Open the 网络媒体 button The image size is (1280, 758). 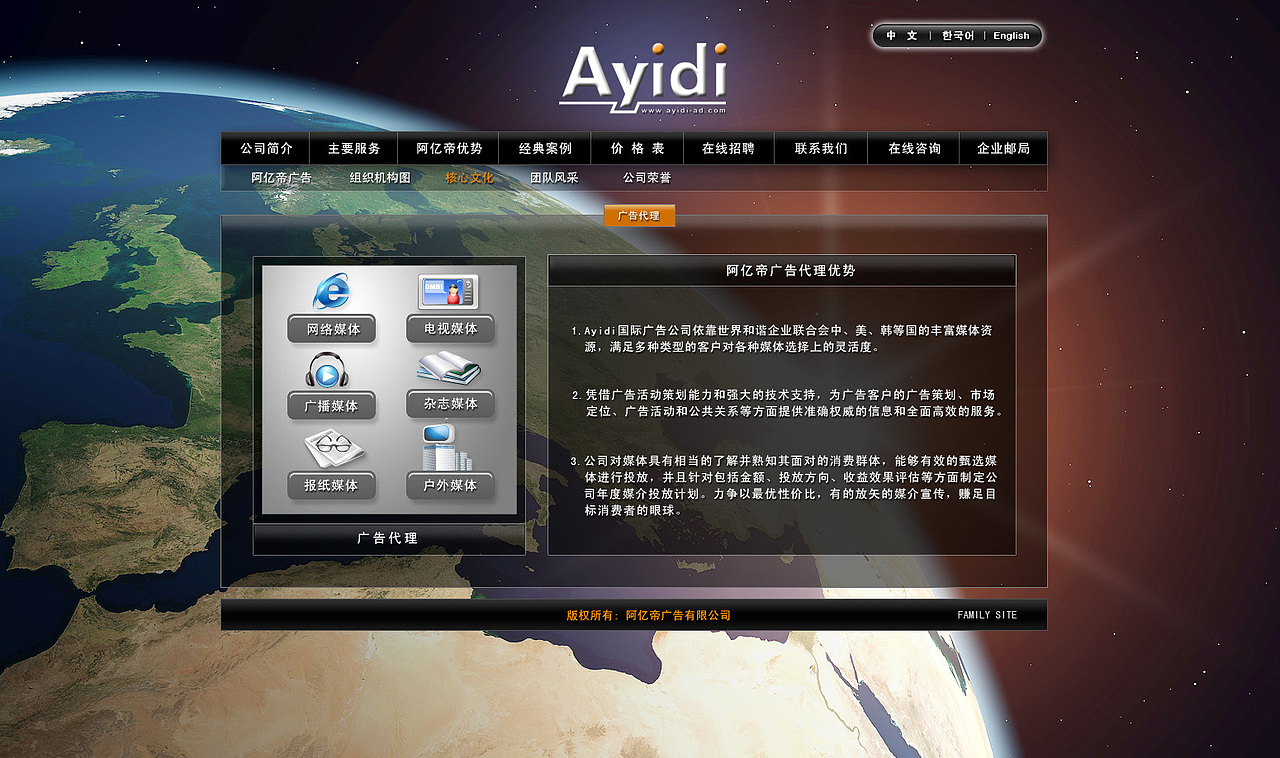[332, 329]
